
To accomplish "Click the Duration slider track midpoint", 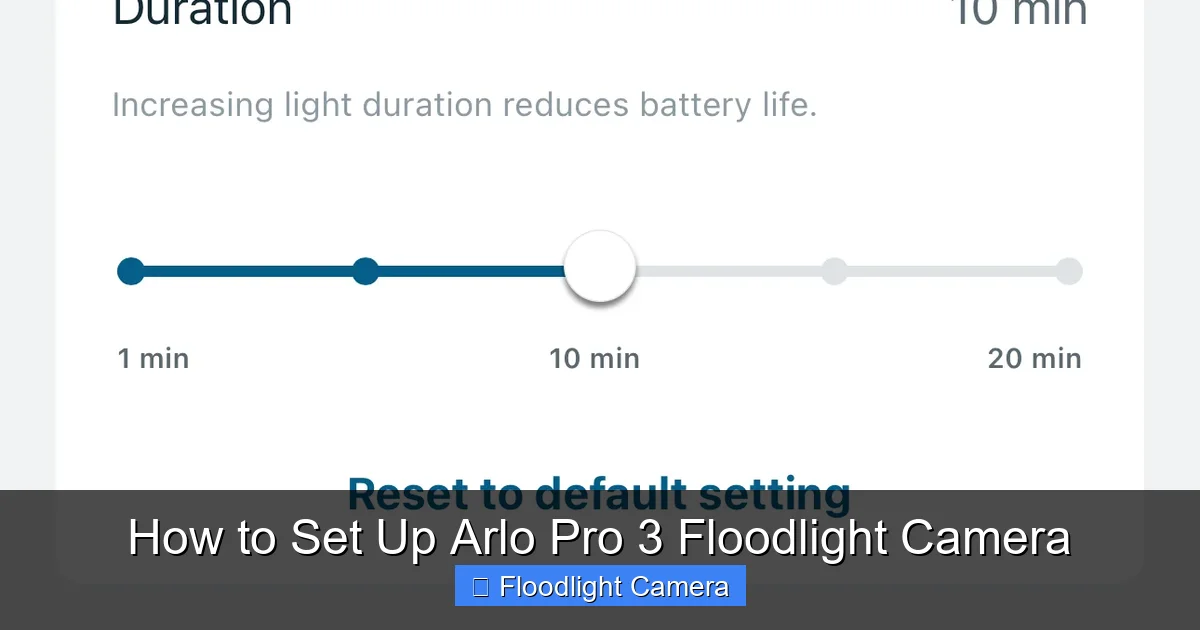I will [x=599, y=271].
